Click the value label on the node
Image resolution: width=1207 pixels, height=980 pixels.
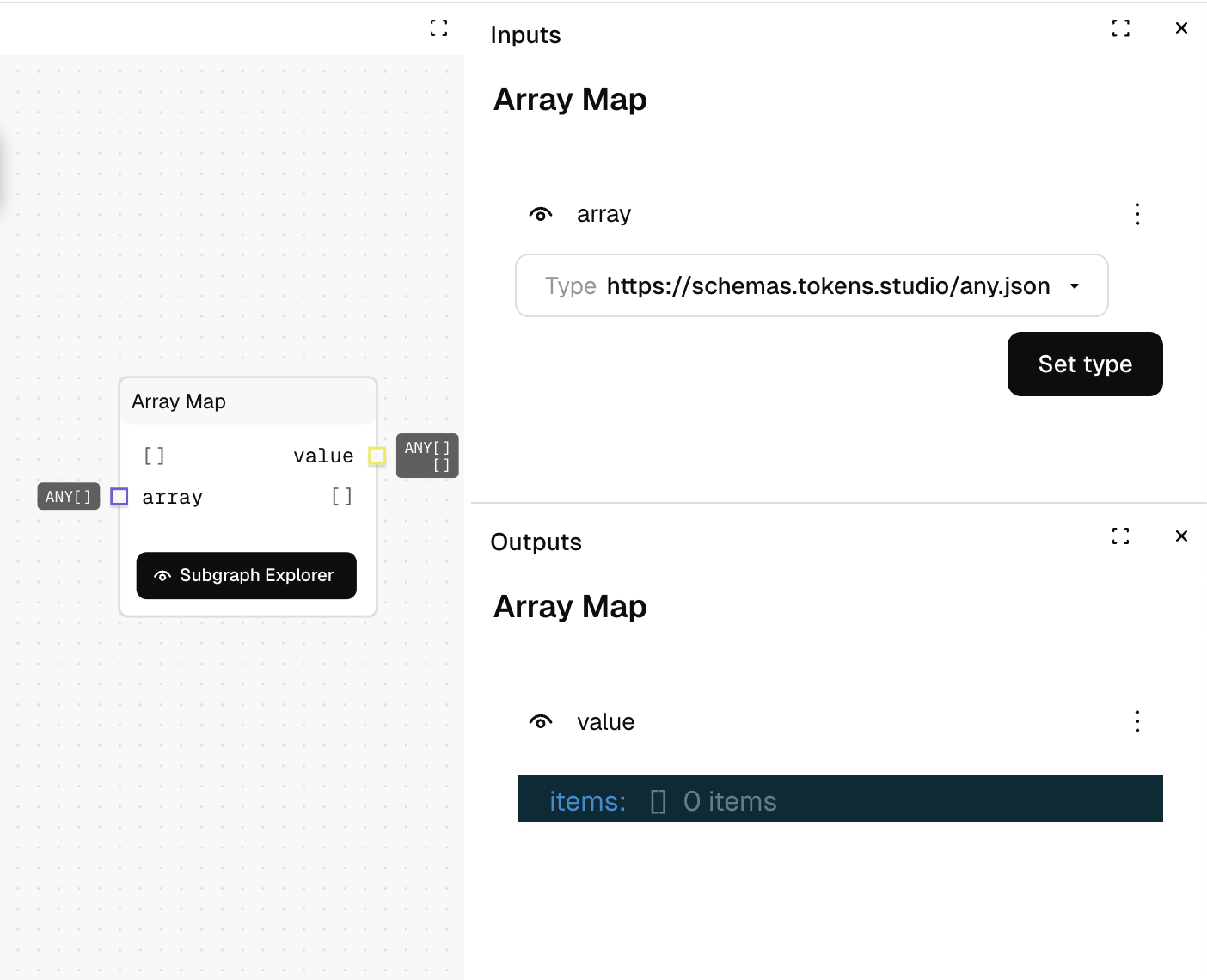323,456
